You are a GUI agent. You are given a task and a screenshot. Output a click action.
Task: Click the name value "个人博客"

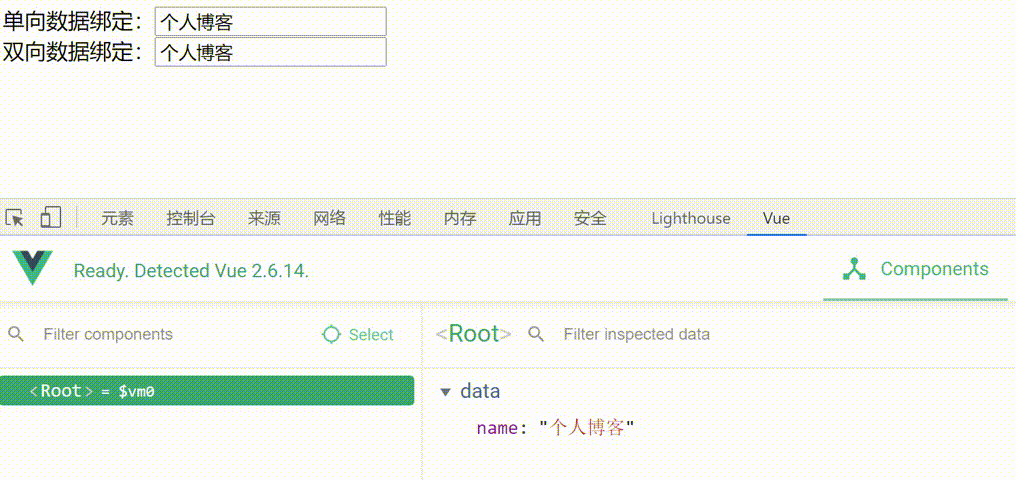click(x=587, y=428)
